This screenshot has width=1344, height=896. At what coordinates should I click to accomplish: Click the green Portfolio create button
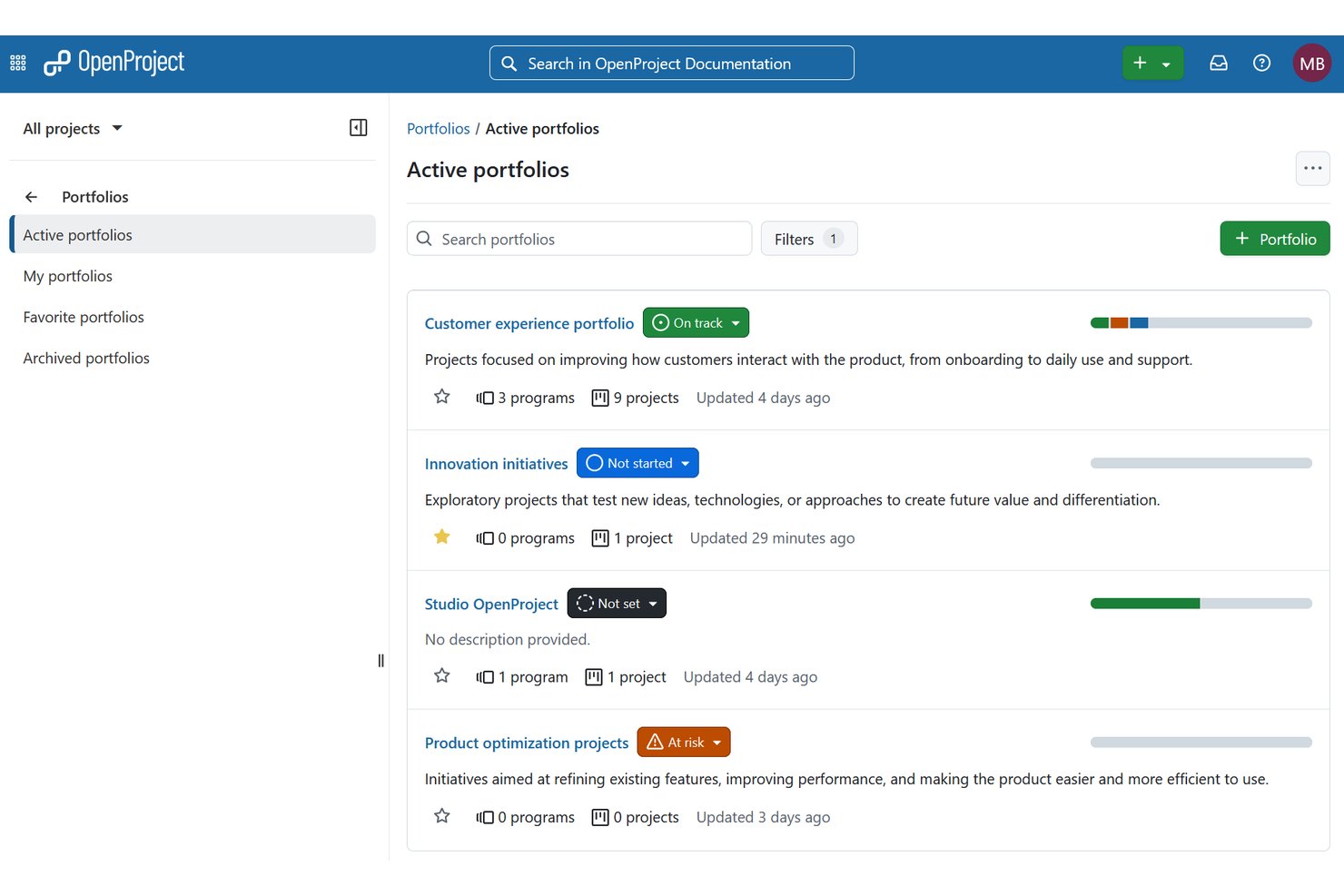[1275, 239]
